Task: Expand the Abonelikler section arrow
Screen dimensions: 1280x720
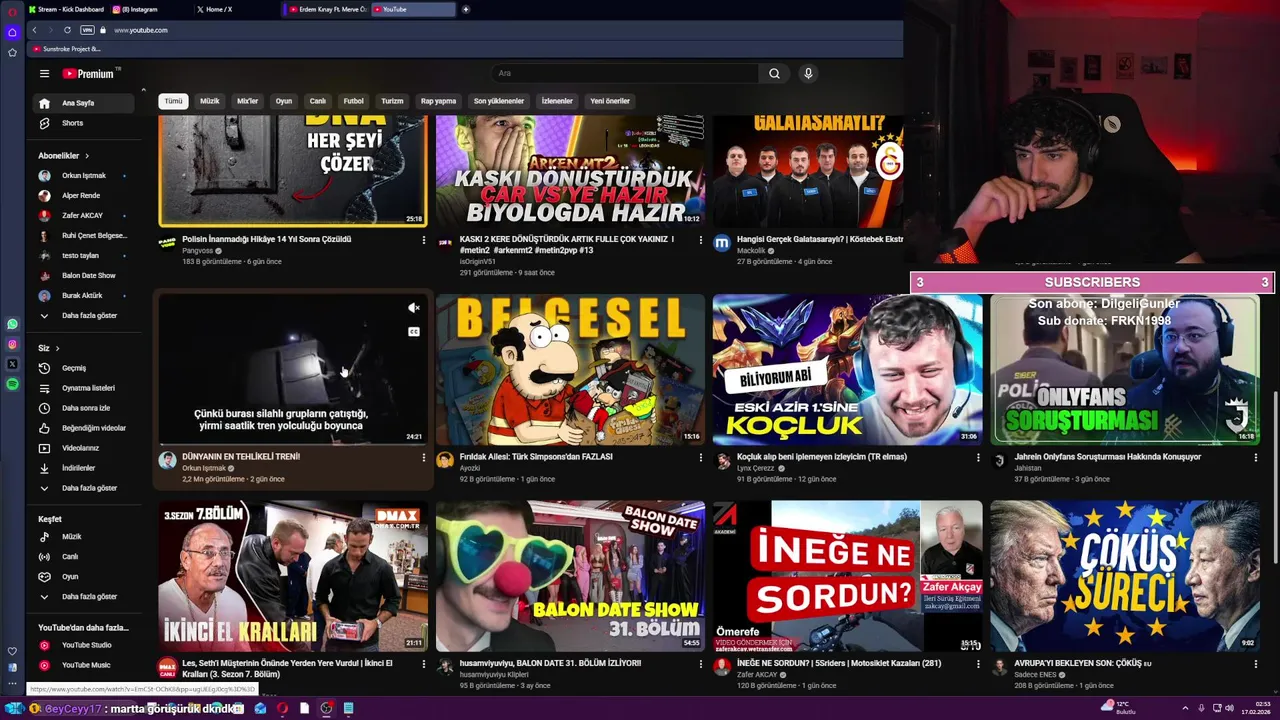Action: (x=87, y=156)
